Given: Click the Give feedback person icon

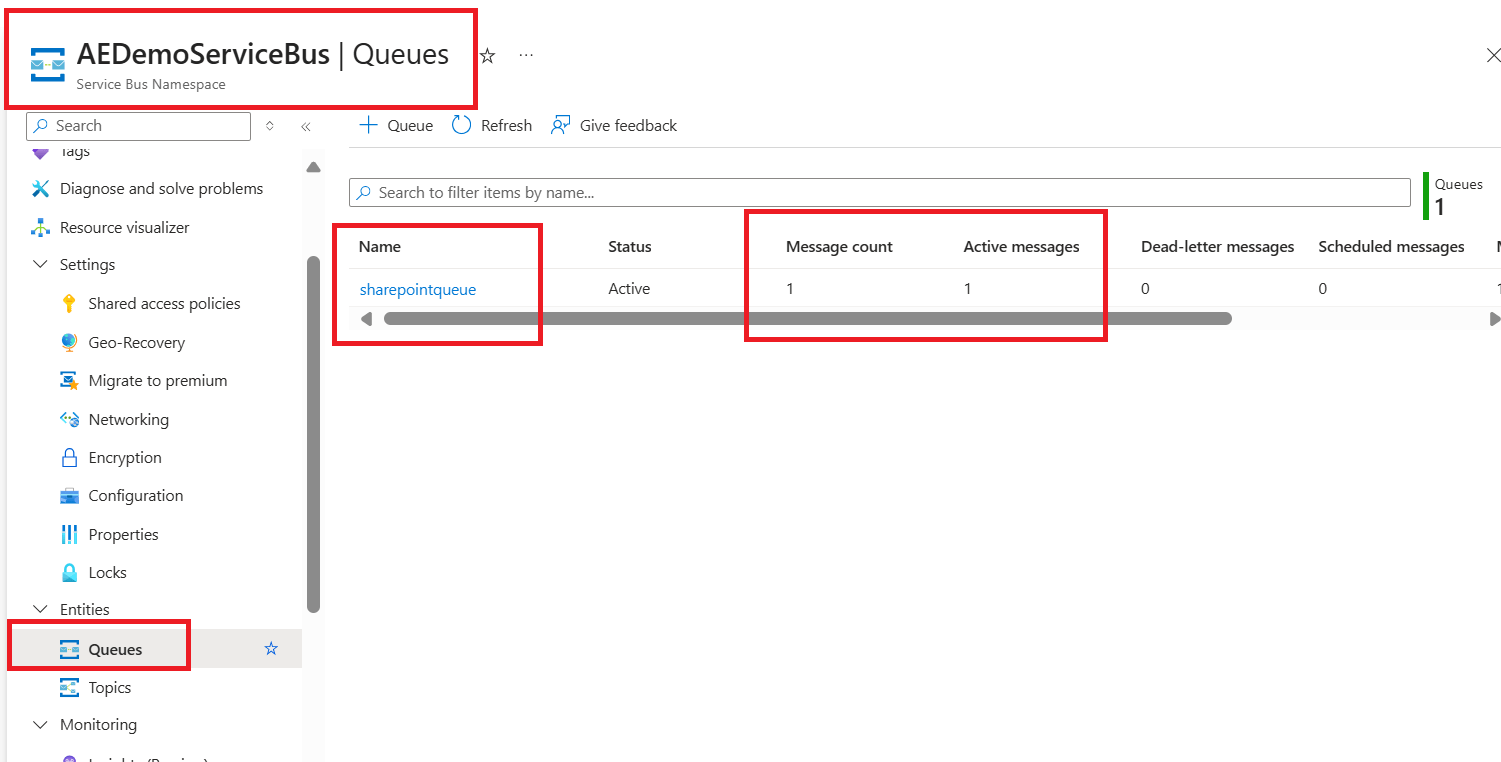Looking at the screenshot, I should pyautogui.click(x=561, y=125).
